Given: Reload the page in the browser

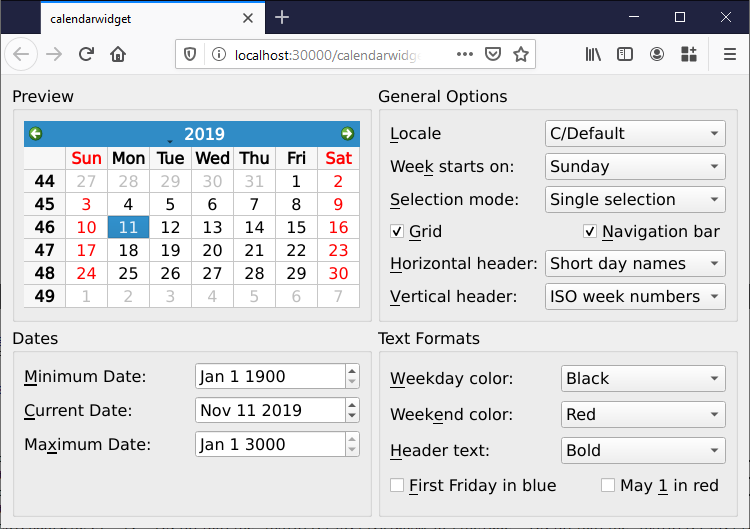Looking at the screenshot, I should [x=87, y=55].
